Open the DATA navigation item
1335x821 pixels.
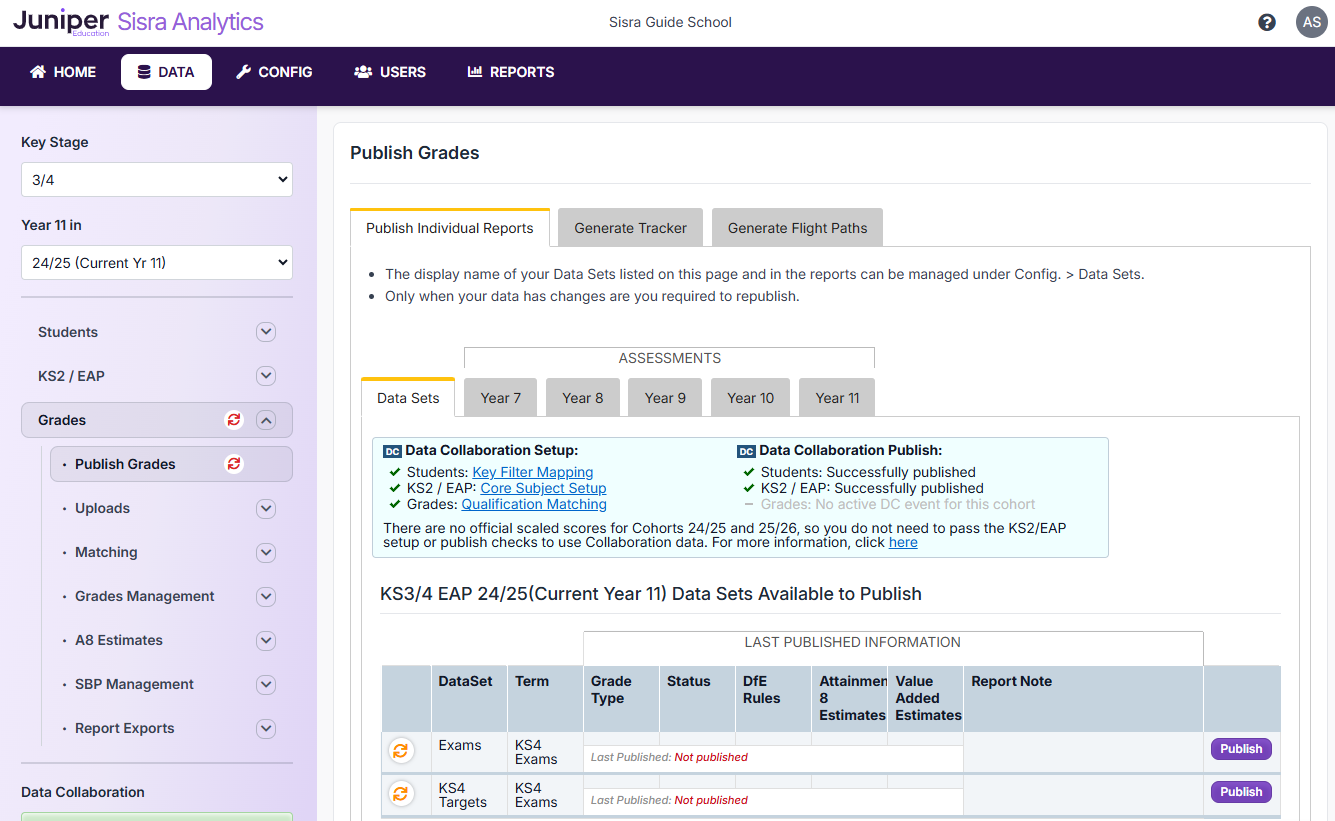pyautogui.click(x=166, y=72)
